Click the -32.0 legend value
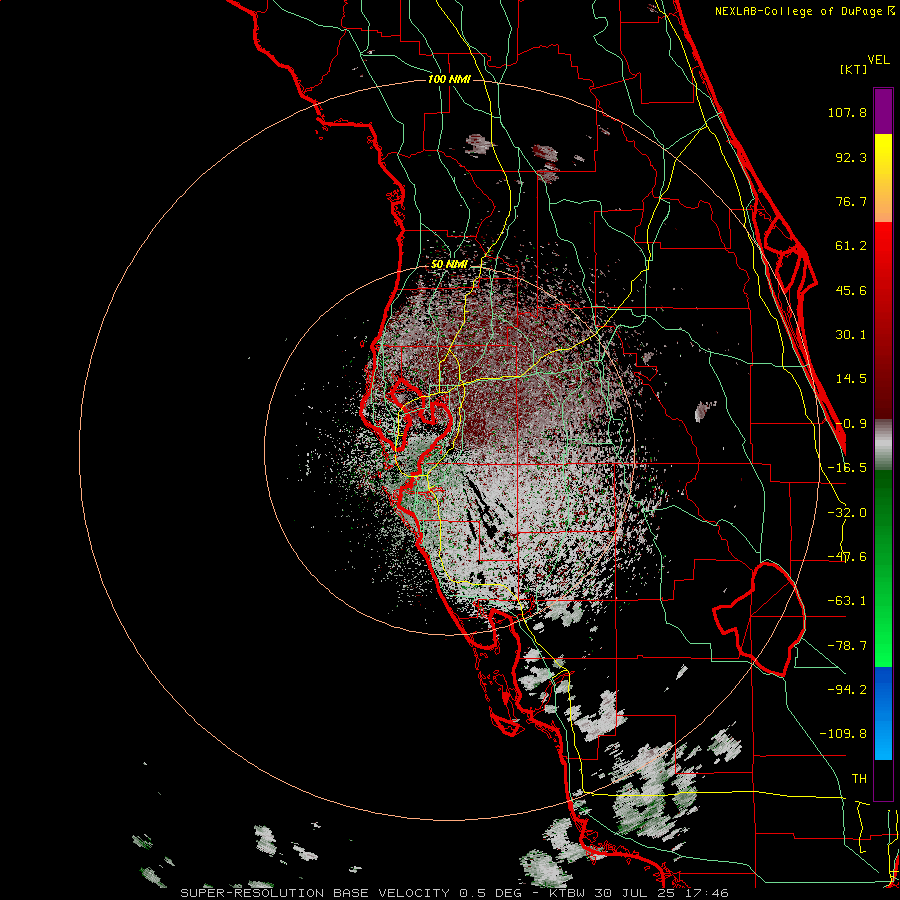The width and height of the screenshot is (900, 900). coord(847,513)
